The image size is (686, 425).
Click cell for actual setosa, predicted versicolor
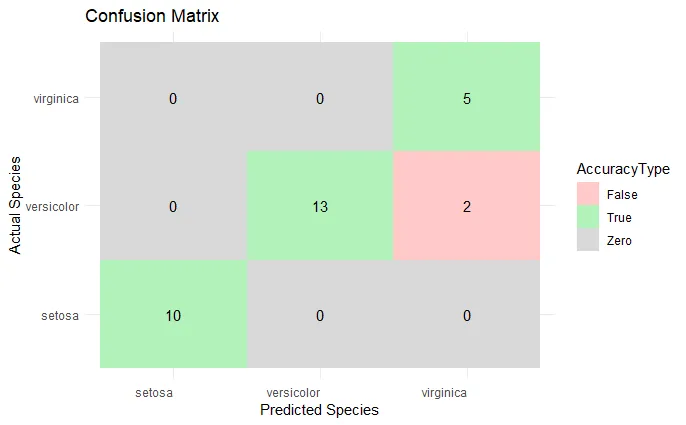point(320,315)
